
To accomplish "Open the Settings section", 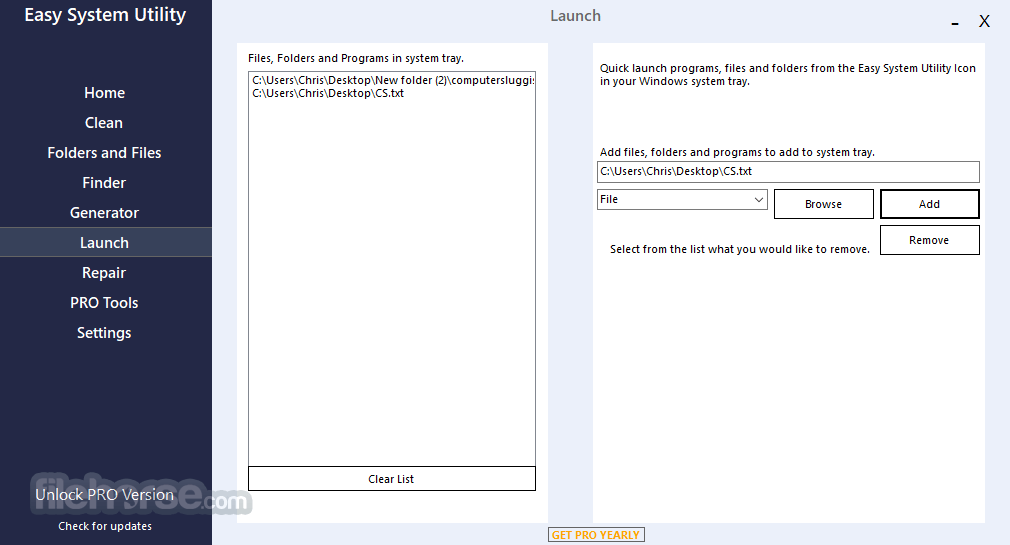I will (x=104, y=333).
